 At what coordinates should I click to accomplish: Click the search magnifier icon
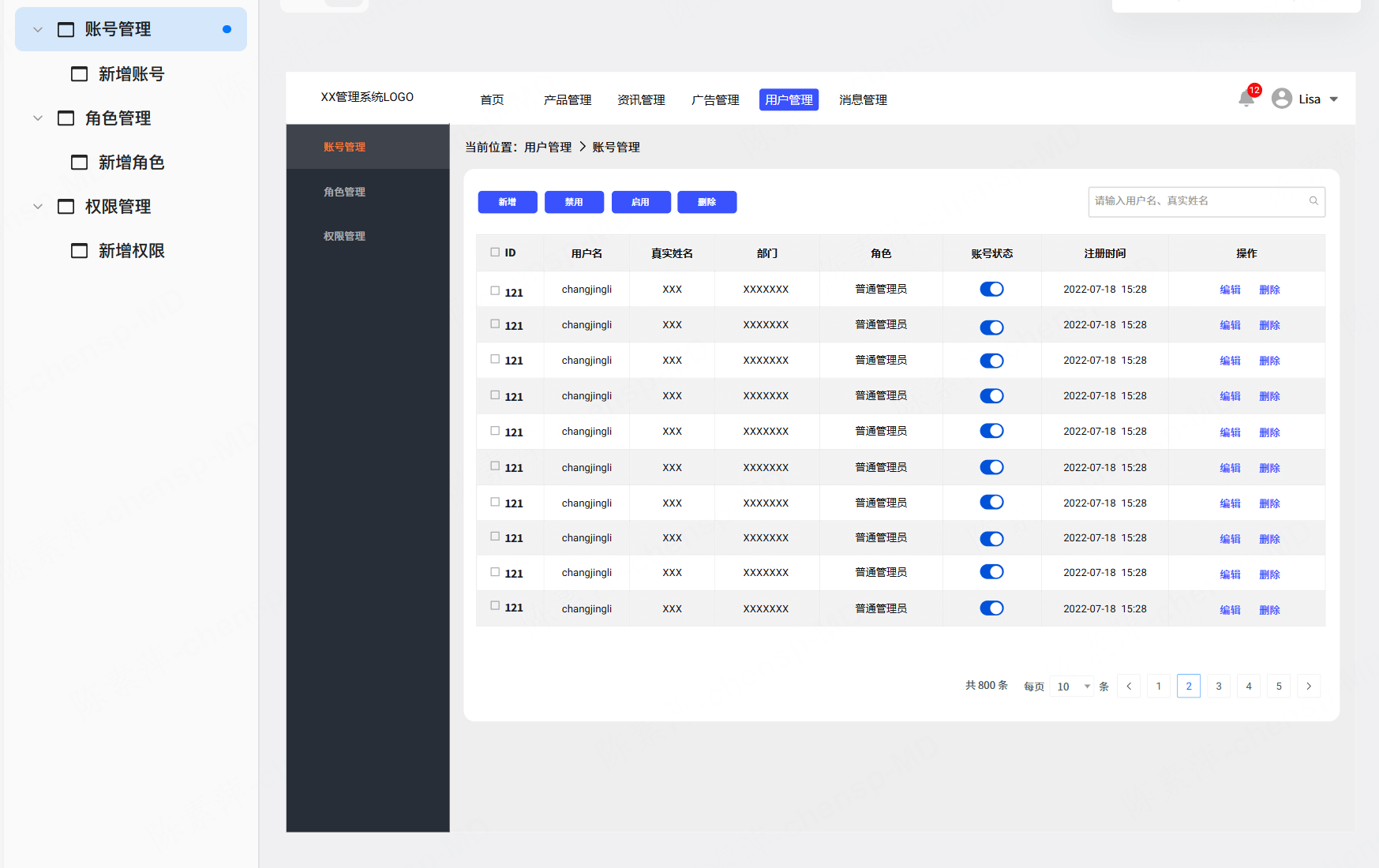(1313, 201)
